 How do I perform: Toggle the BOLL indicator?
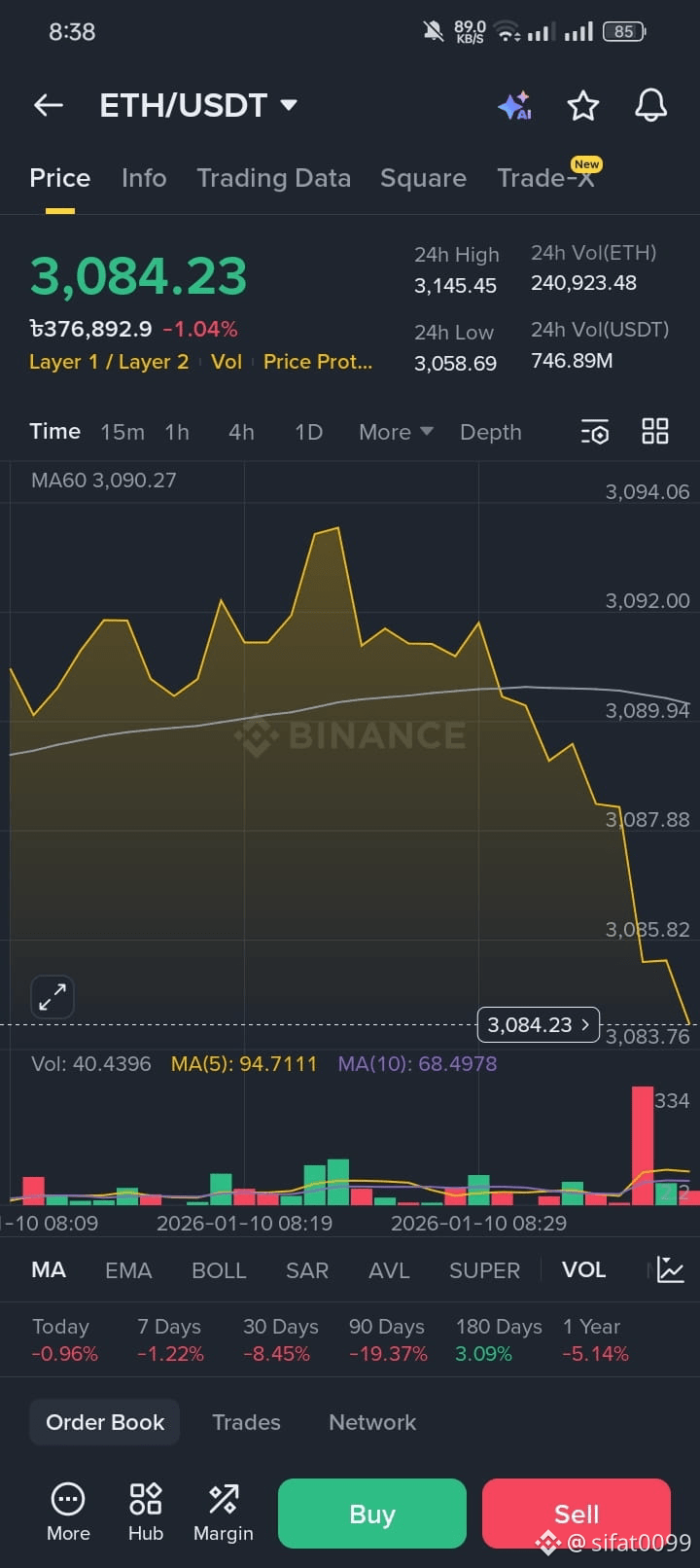(x=219, y=1270)
